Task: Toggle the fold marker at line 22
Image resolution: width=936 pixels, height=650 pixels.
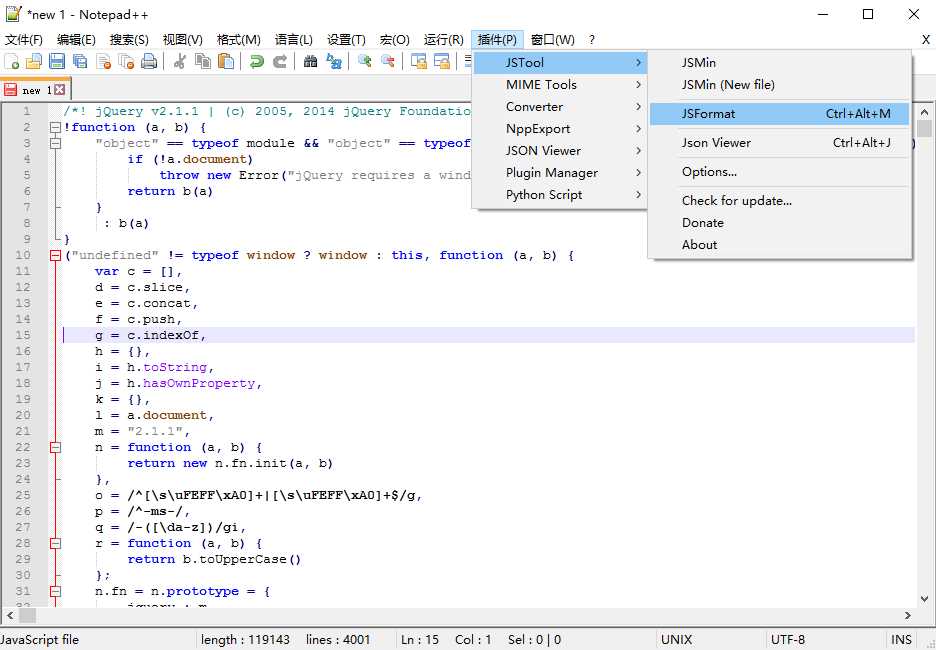Action: coord(55,447)
